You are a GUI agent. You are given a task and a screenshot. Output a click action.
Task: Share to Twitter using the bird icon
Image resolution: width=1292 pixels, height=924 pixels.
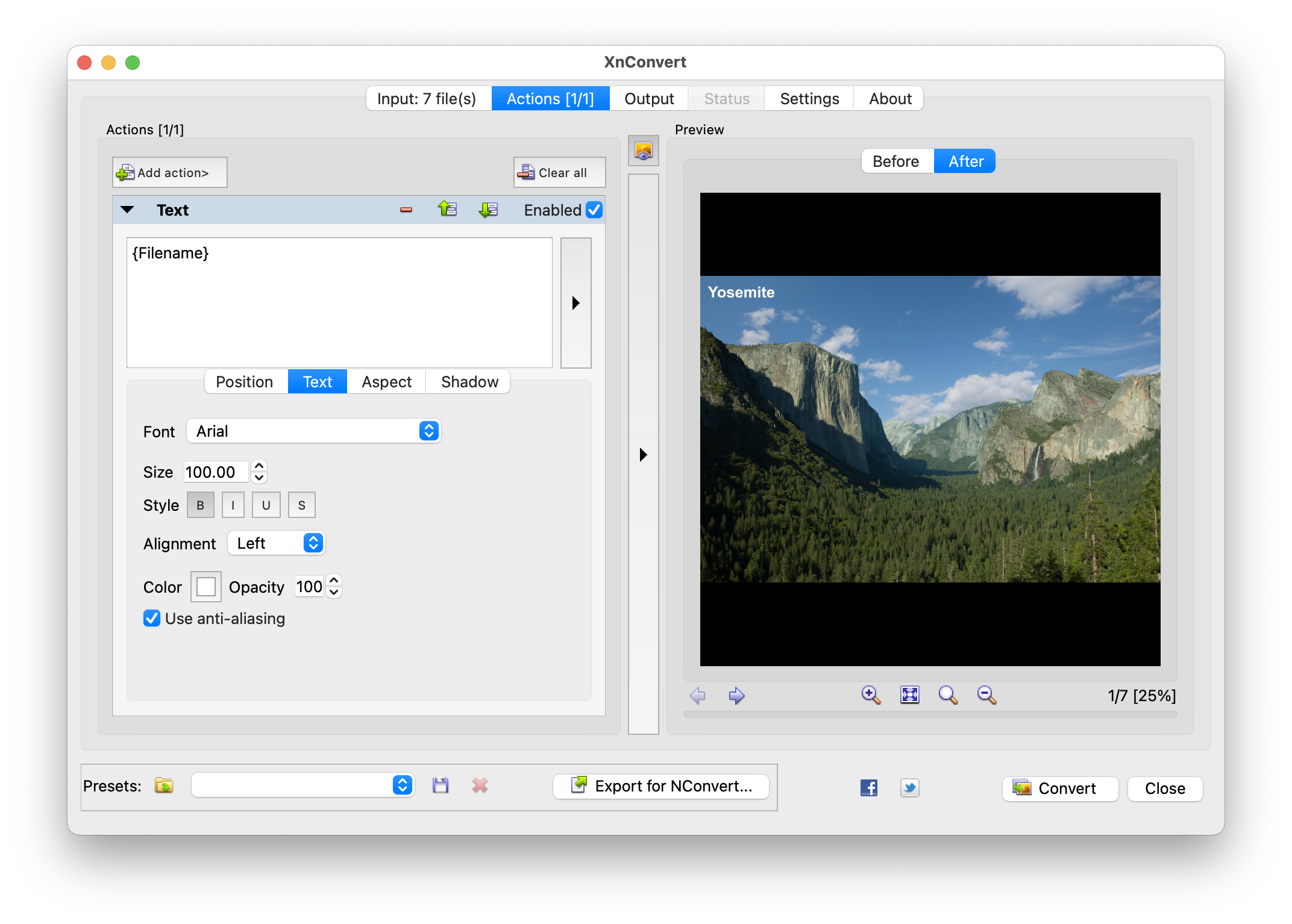909,787
